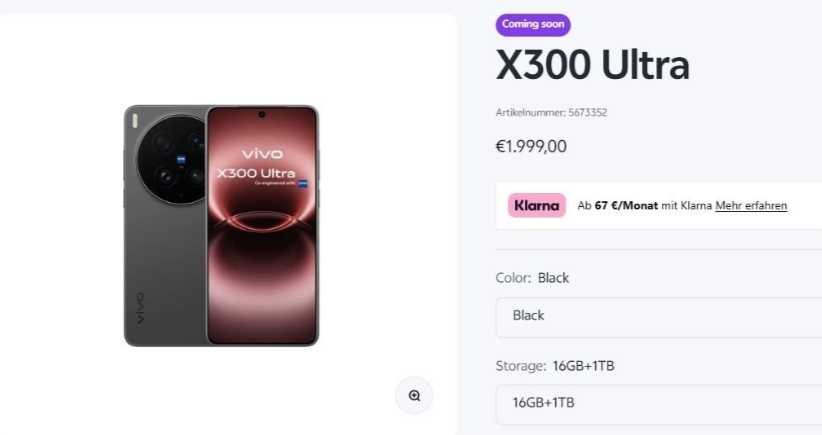The width and height of the screenshot is (822, 435).
Task: Open the Mehr erfahren link
Action: pyautogui.click(x=751, y=206)
